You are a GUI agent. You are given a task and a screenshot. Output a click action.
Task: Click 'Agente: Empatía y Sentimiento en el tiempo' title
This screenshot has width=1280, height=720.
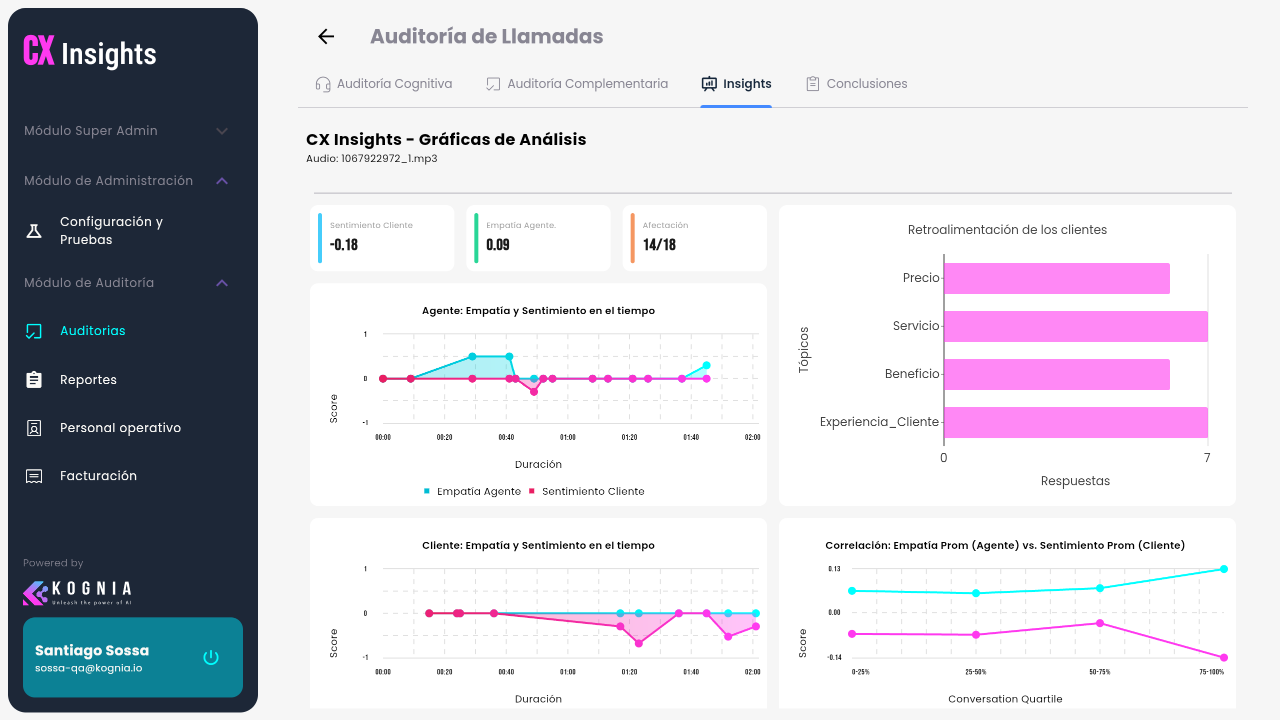tap(538, 311)
